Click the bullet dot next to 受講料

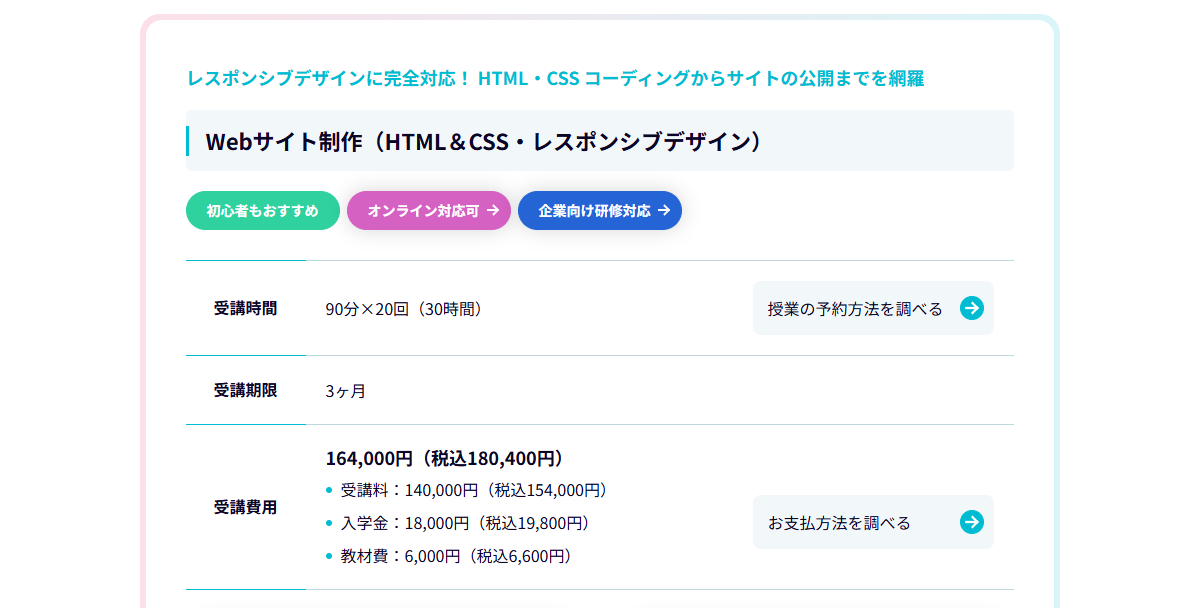[x=330, y=489]
